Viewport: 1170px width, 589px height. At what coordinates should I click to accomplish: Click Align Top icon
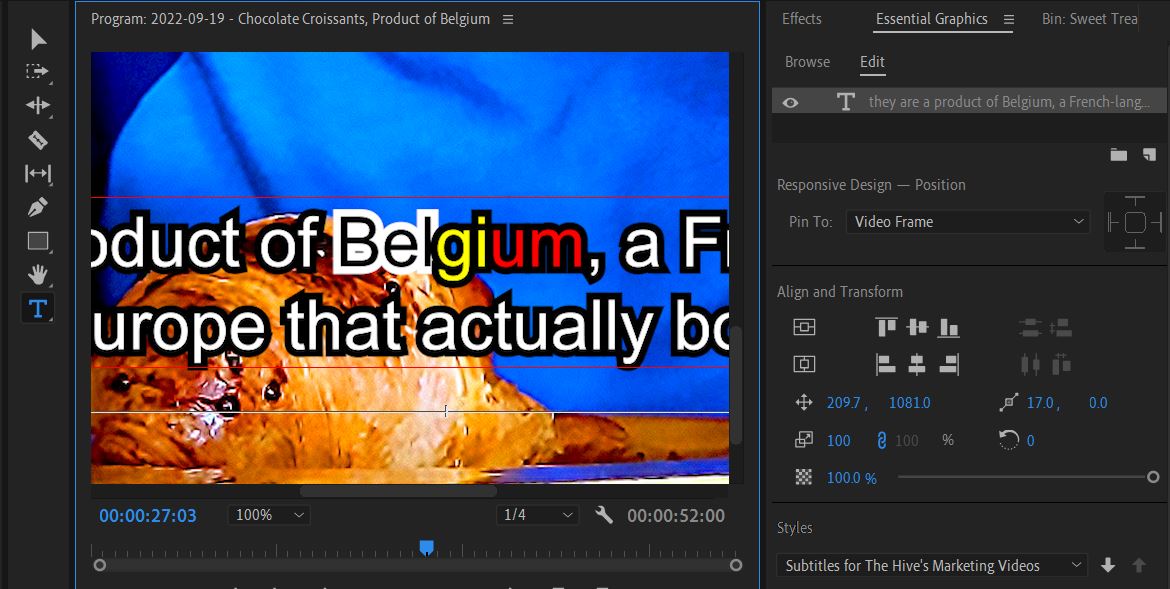(x=886, y=327)
